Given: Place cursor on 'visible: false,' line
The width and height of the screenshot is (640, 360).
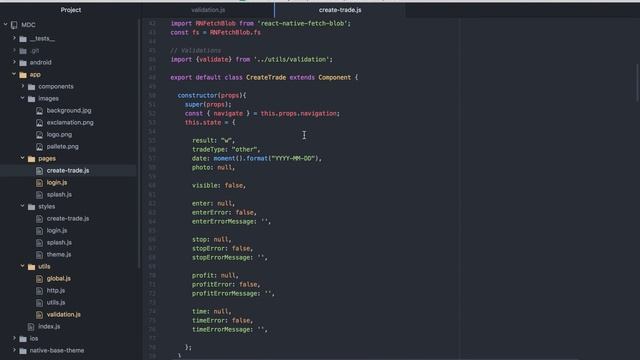Looking at the screenshot, I should [x=219, y=185].
